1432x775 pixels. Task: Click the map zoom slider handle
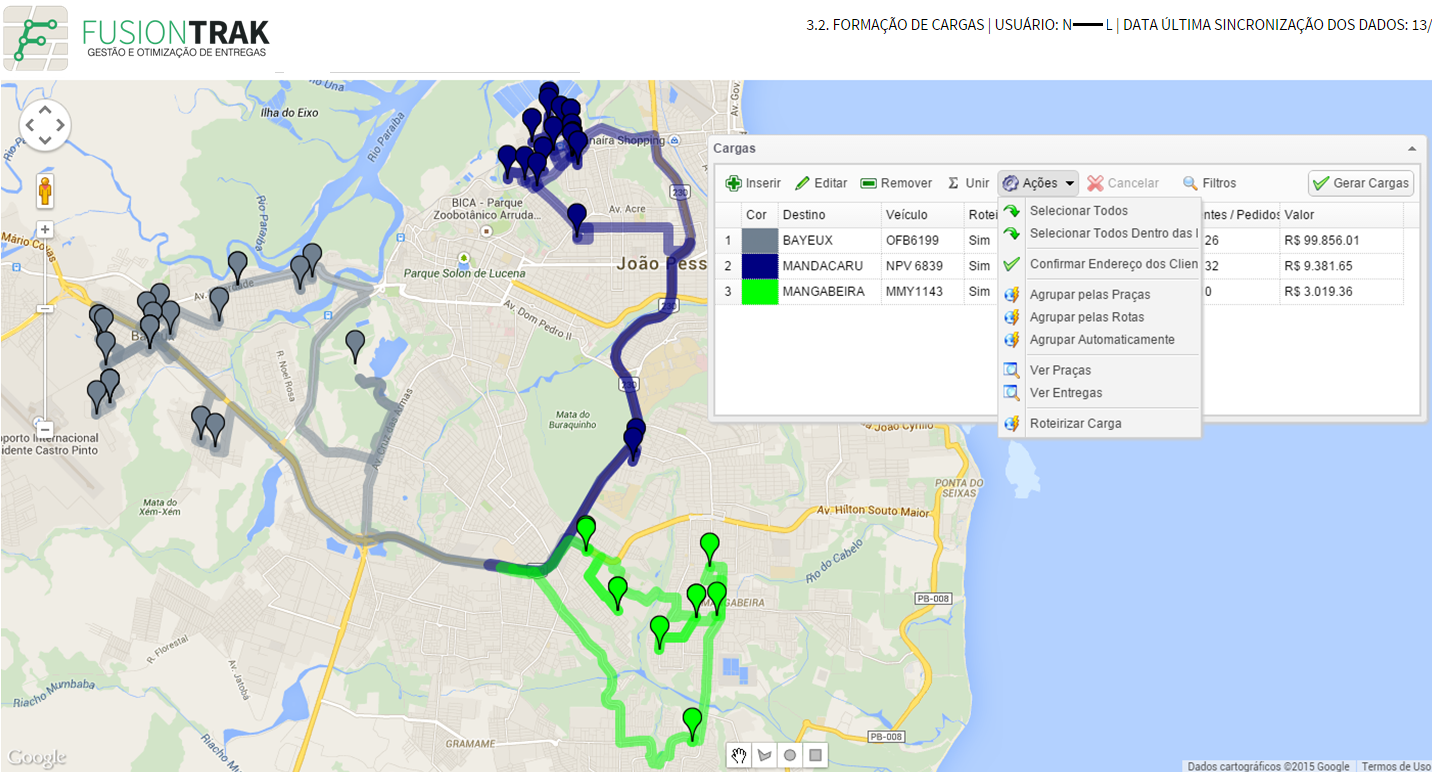pyautogui.click(x=45, y=309)
